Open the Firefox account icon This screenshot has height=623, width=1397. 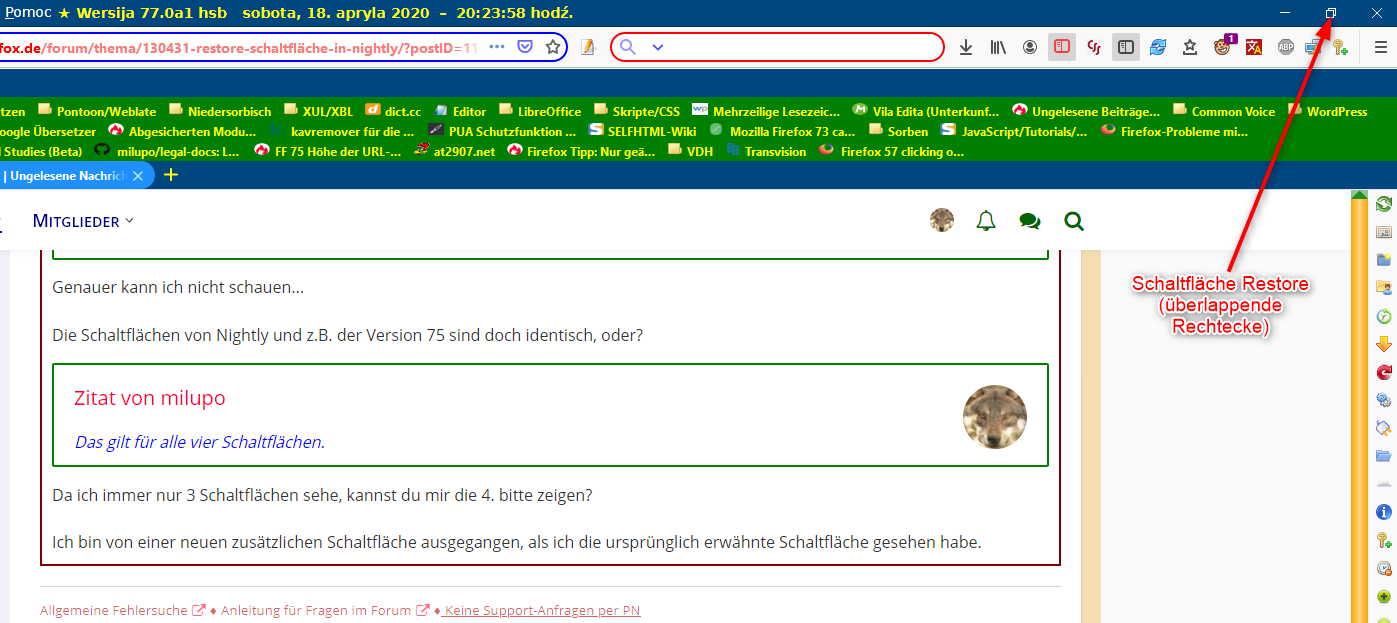pyautogui.click(x=1030, y=47)
